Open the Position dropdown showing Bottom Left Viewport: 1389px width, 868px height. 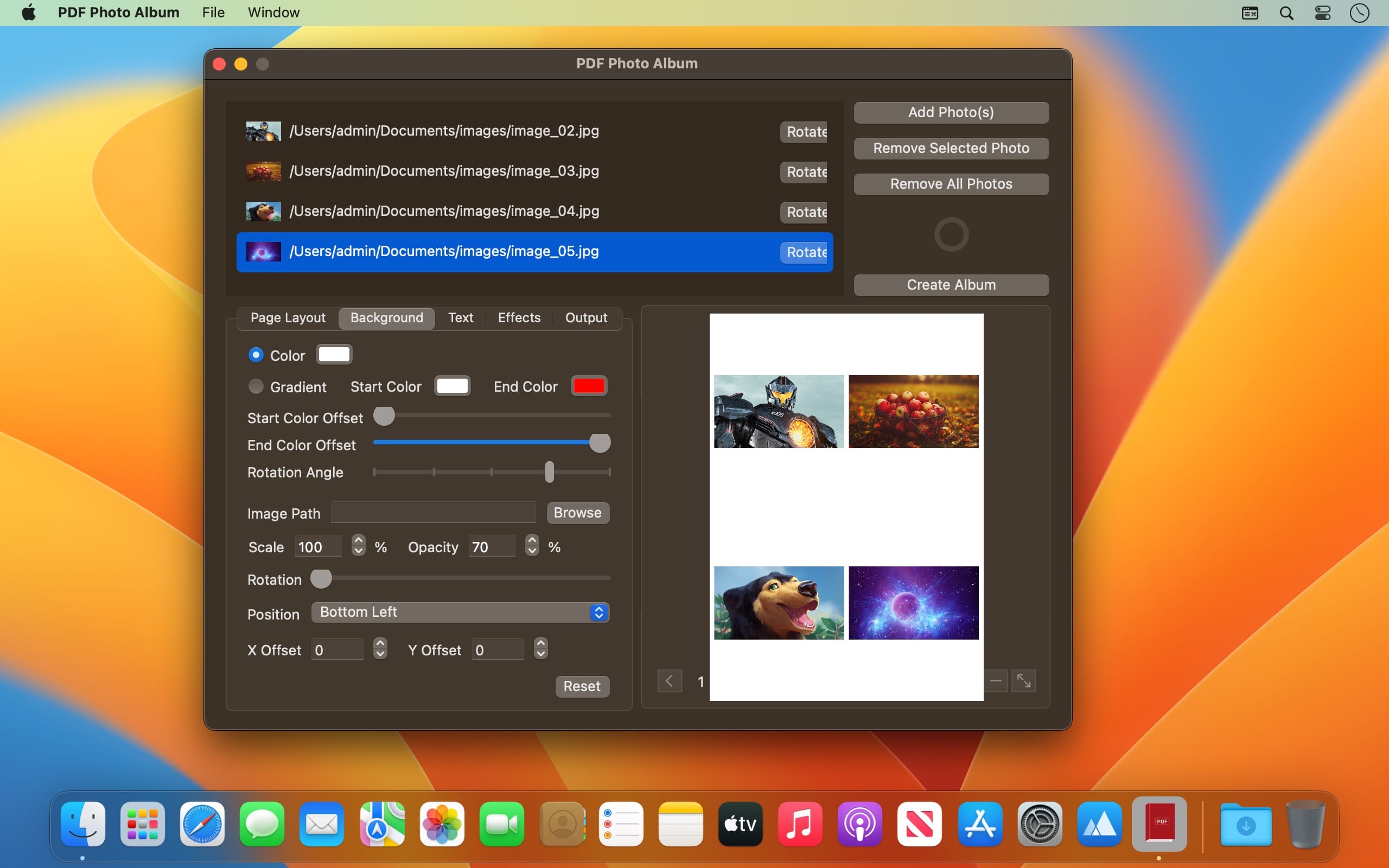tap(460, 612)
